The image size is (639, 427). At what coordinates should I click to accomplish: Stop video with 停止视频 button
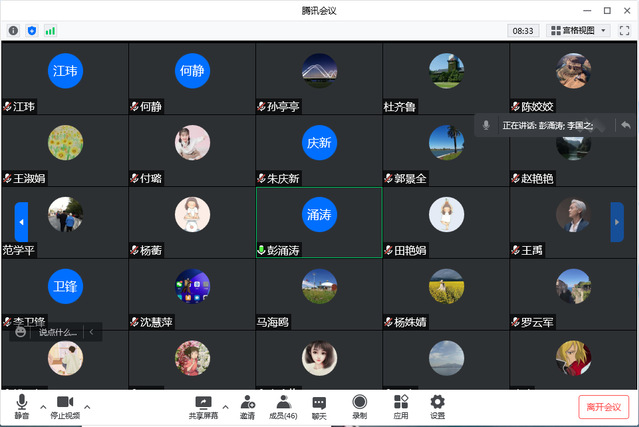click(x=64, y=405)
